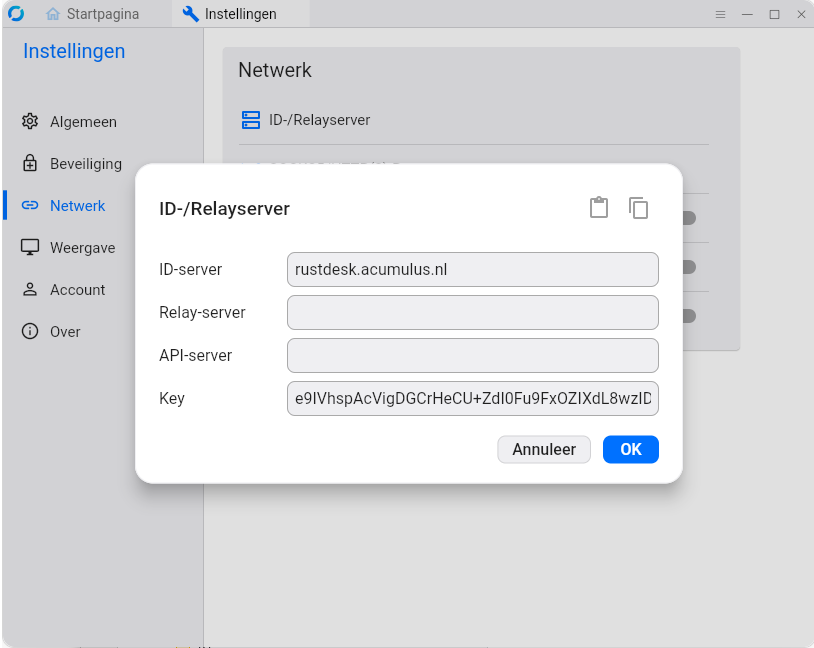Toggle the middle gray switch
The image size is (814, 648).
(x=686, y=268)
